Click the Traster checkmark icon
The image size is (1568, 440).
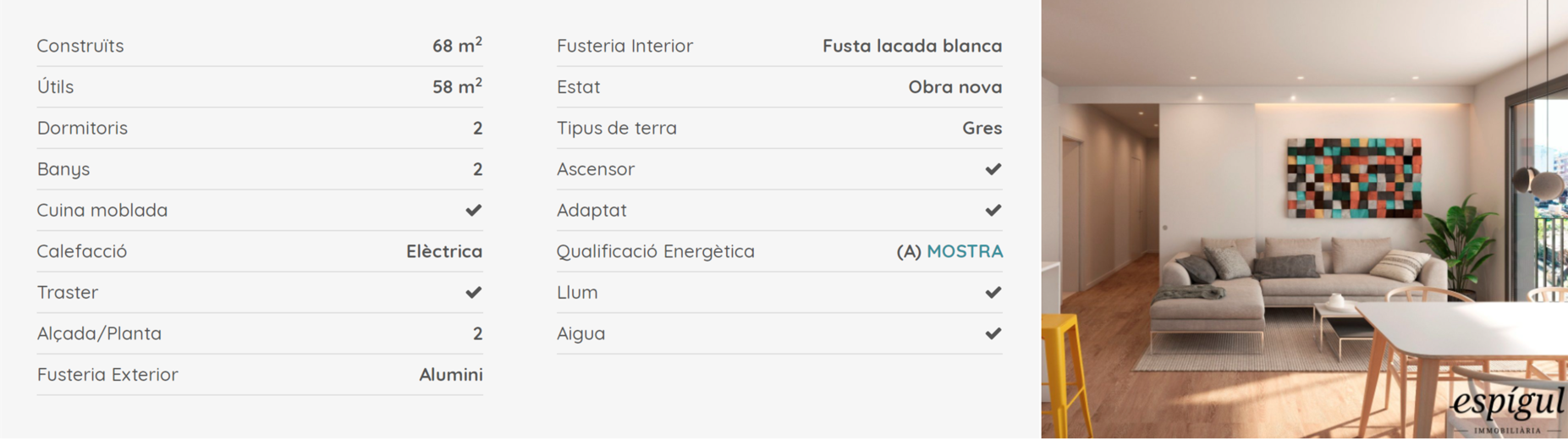coord(474,292)
